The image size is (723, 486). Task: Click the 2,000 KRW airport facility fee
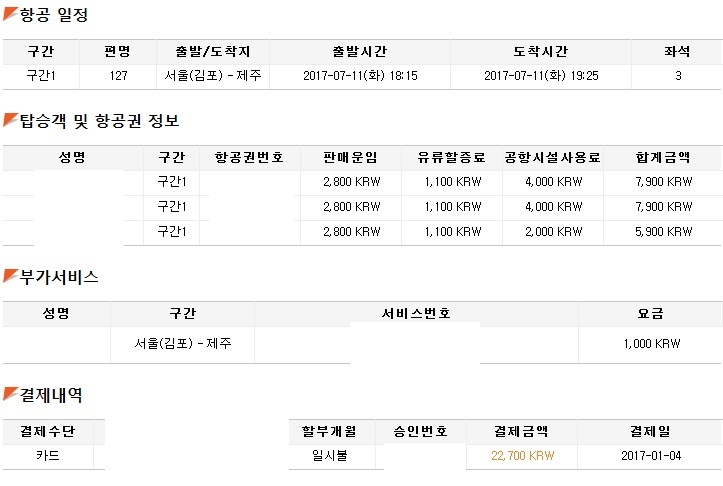[x=553, y=232]
